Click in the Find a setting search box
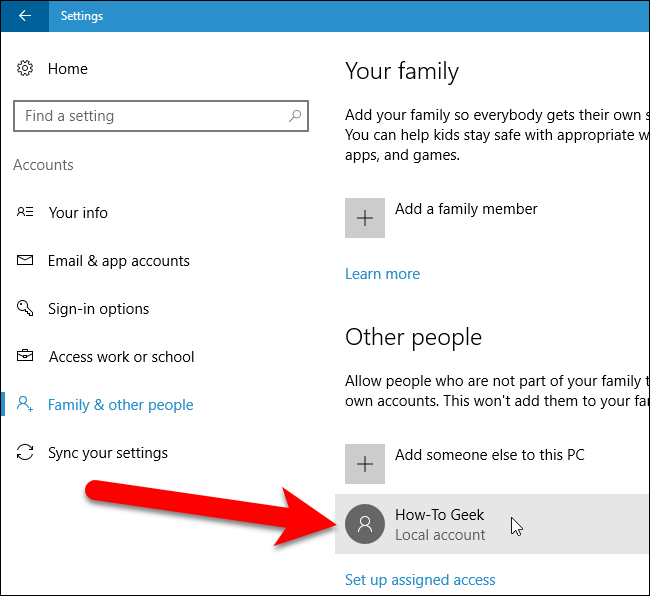650x596 pixels. click(150, 116)
